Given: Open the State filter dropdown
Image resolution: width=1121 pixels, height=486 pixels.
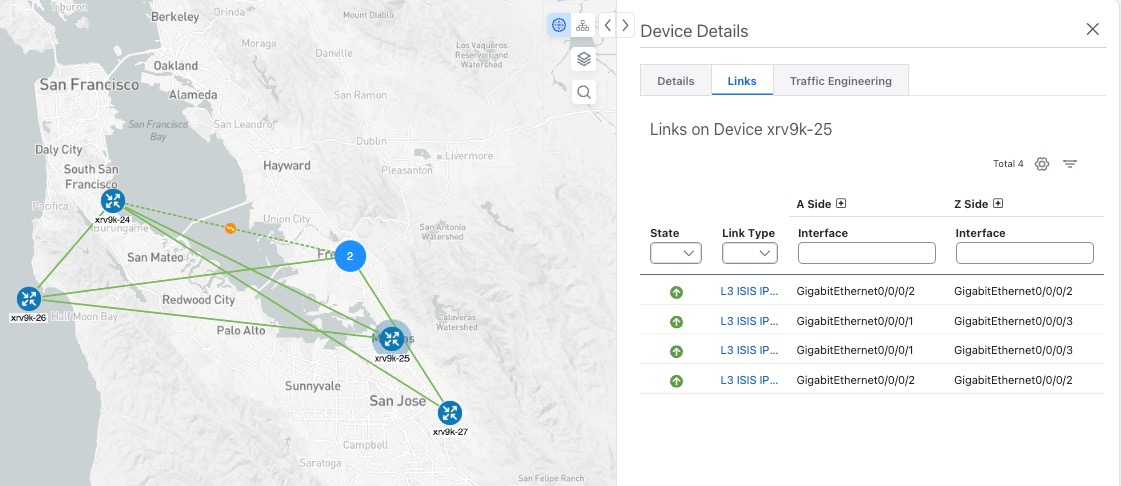Looking at the screenshot, I should (676, 254).
